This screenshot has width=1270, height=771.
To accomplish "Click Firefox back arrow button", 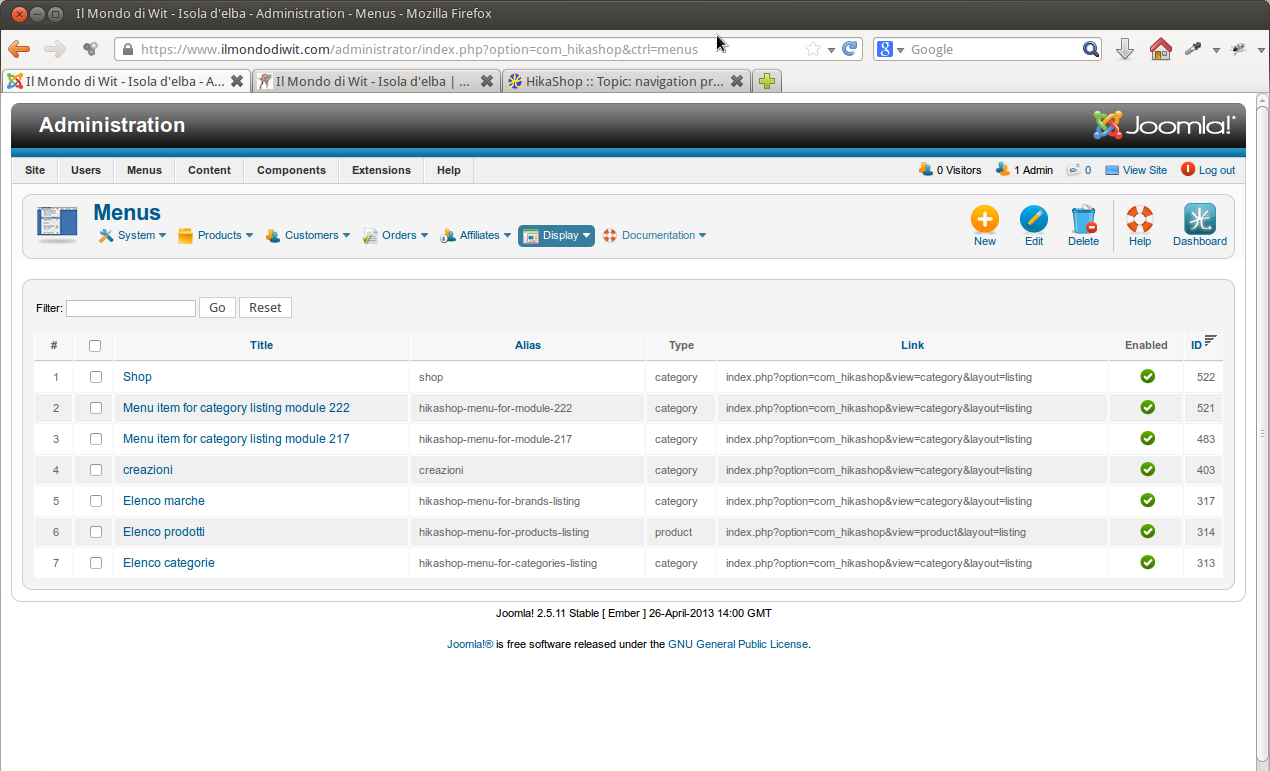I will tap(19, 49).
